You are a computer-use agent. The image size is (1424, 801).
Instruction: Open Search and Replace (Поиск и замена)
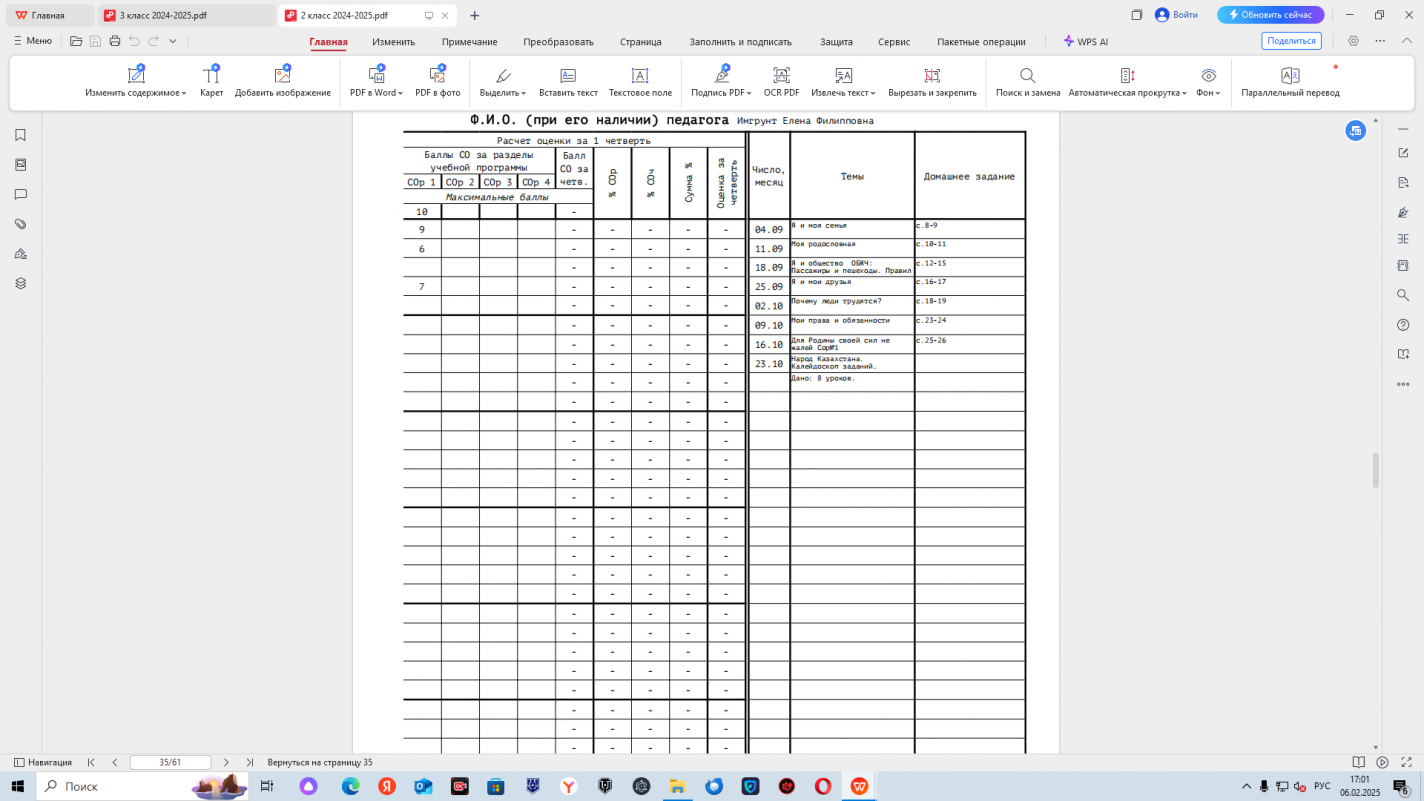click(x=1027, y=76)
